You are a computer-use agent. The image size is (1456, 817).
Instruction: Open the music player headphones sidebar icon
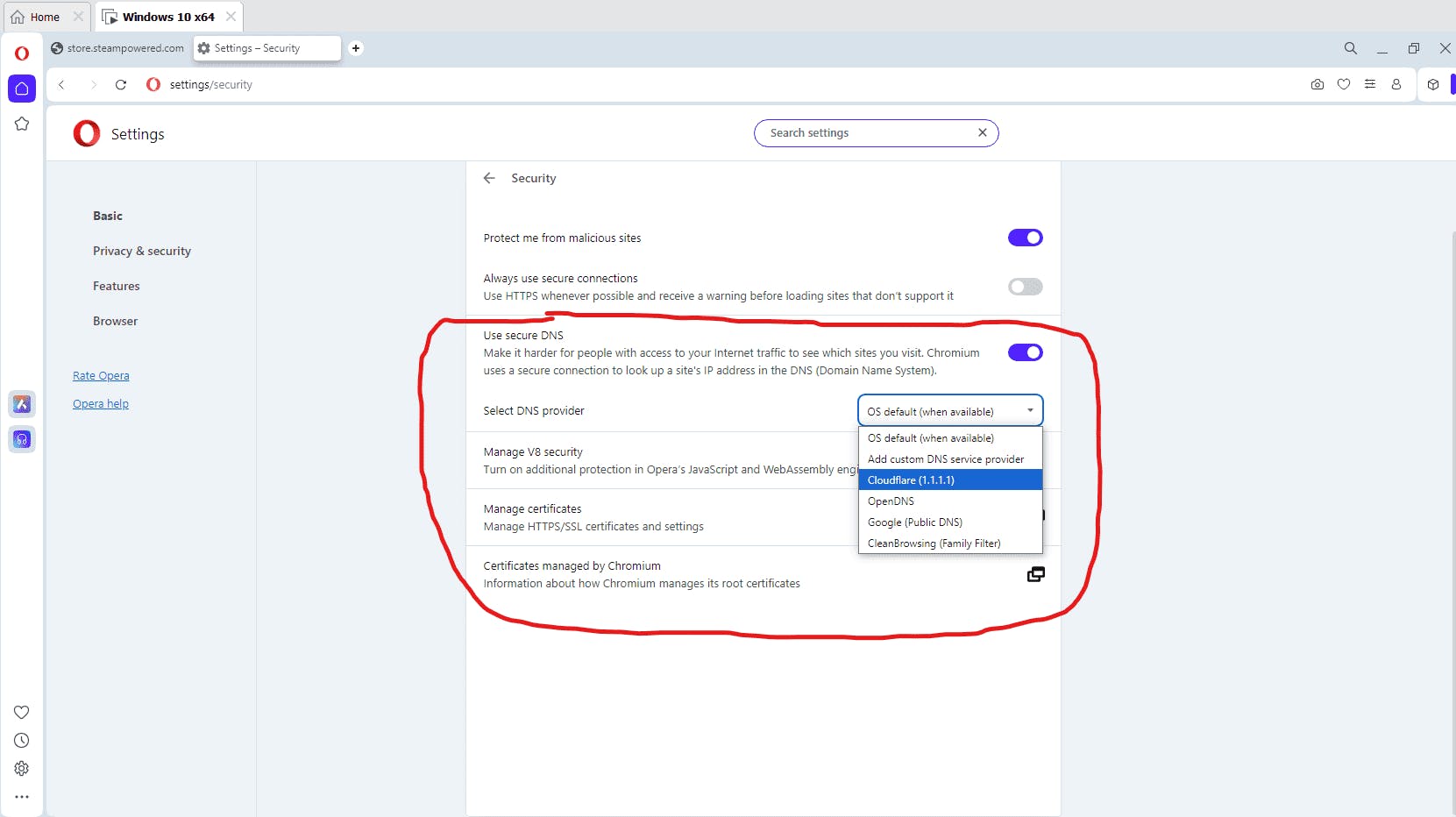click(x=22, y=439)
